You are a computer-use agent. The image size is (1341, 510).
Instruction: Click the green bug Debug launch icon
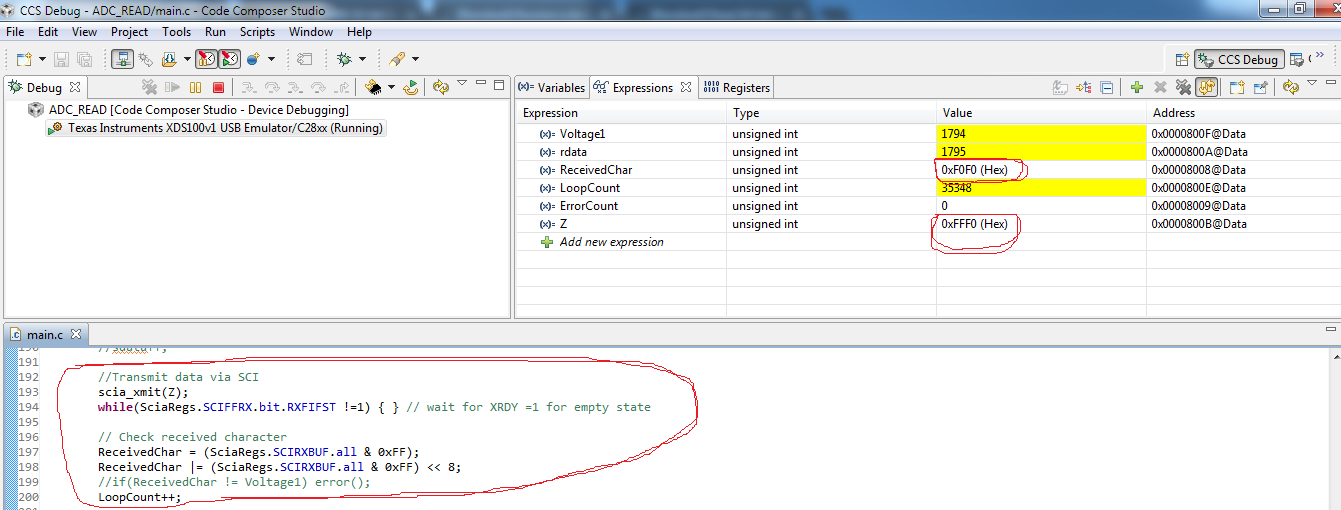343,59
